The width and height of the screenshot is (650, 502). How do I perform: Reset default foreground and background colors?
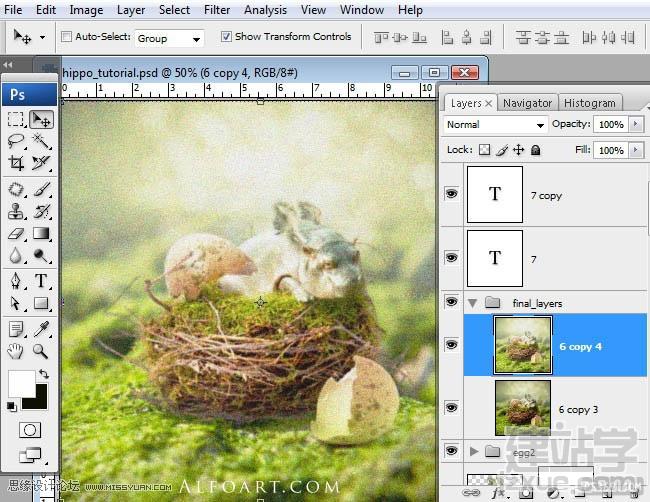12,407
